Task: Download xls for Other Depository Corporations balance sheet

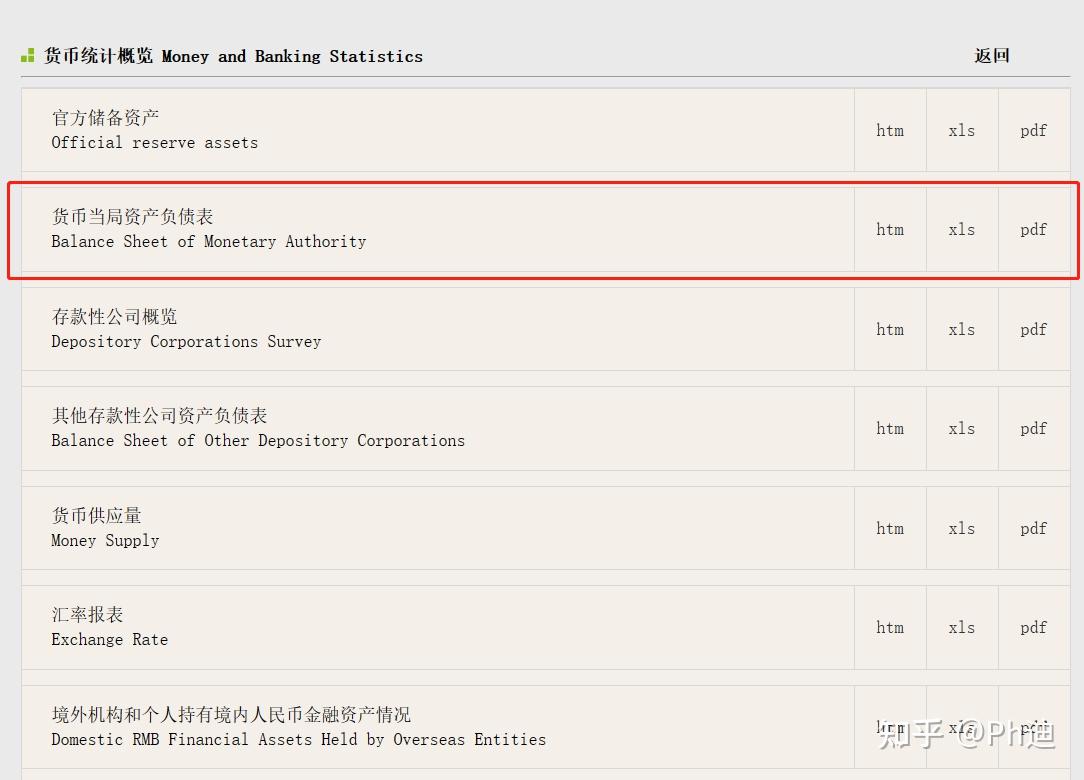Action: [x=962, y=428]
